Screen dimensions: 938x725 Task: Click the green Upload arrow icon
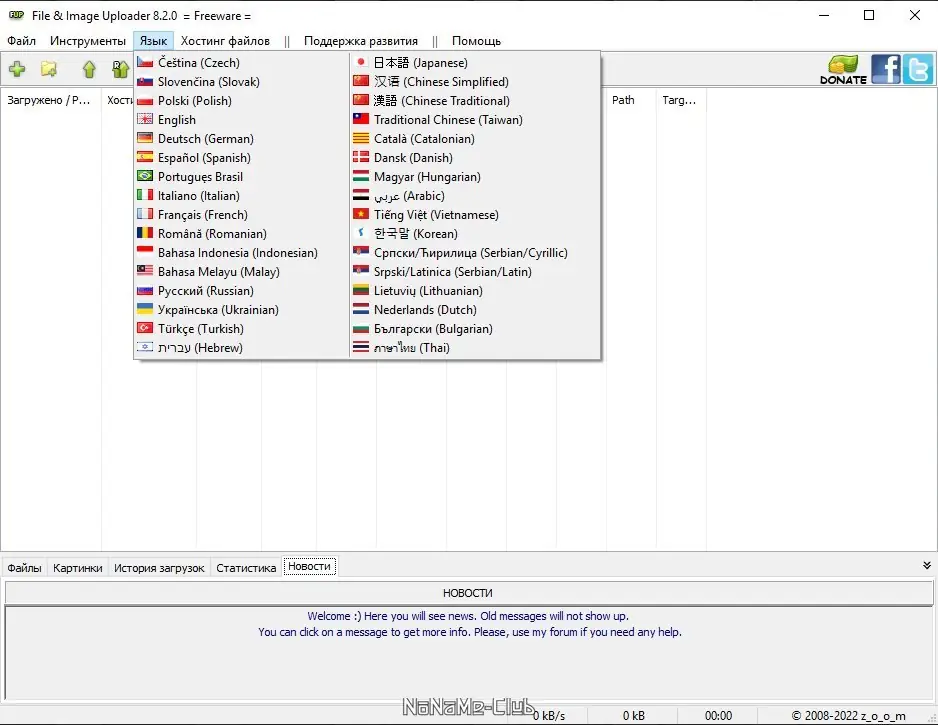click(89, 69)
